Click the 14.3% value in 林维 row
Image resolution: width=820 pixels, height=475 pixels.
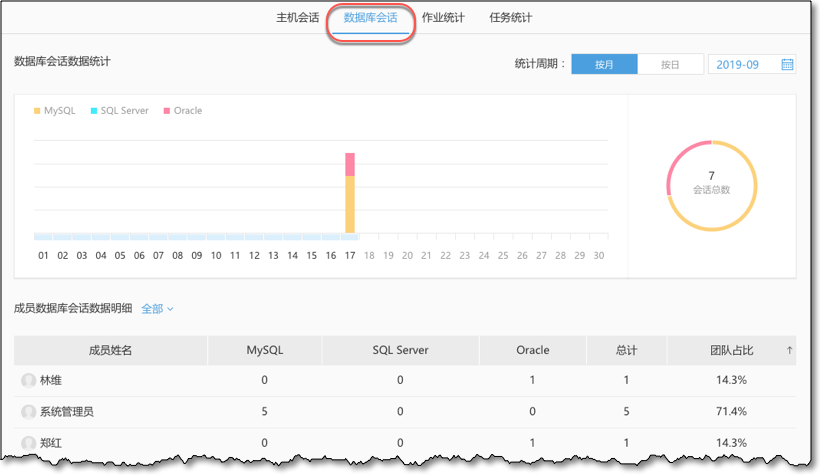[731, 380]
